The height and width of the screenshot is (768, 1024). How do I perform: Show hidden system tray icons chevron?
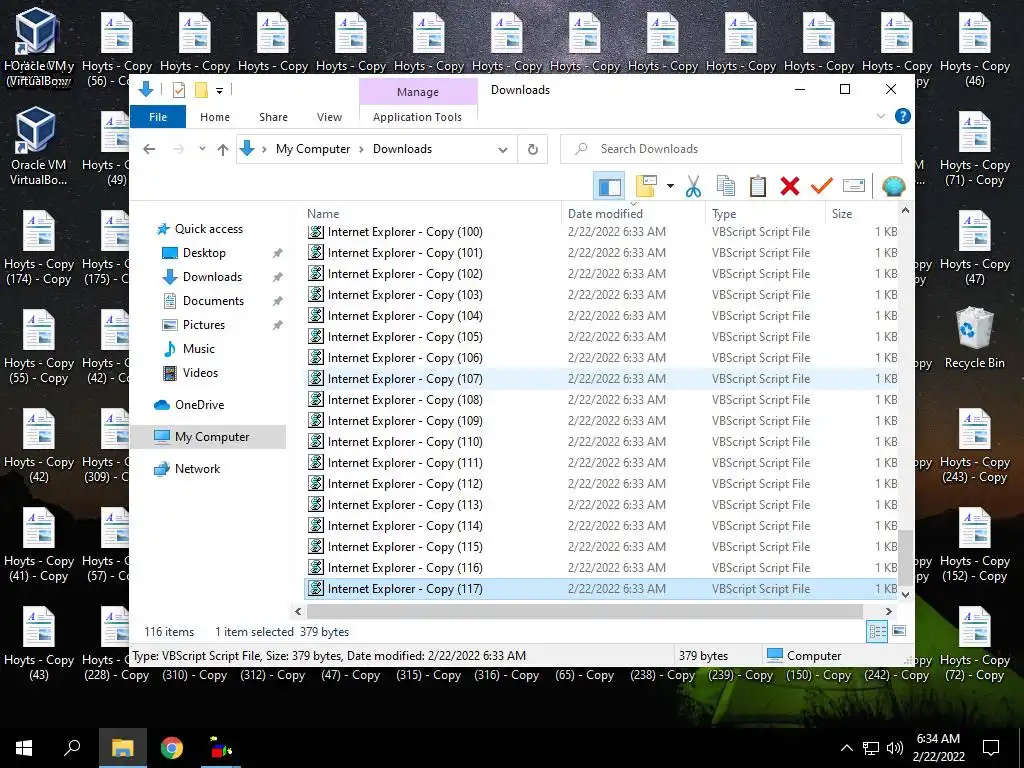(846, 748)
